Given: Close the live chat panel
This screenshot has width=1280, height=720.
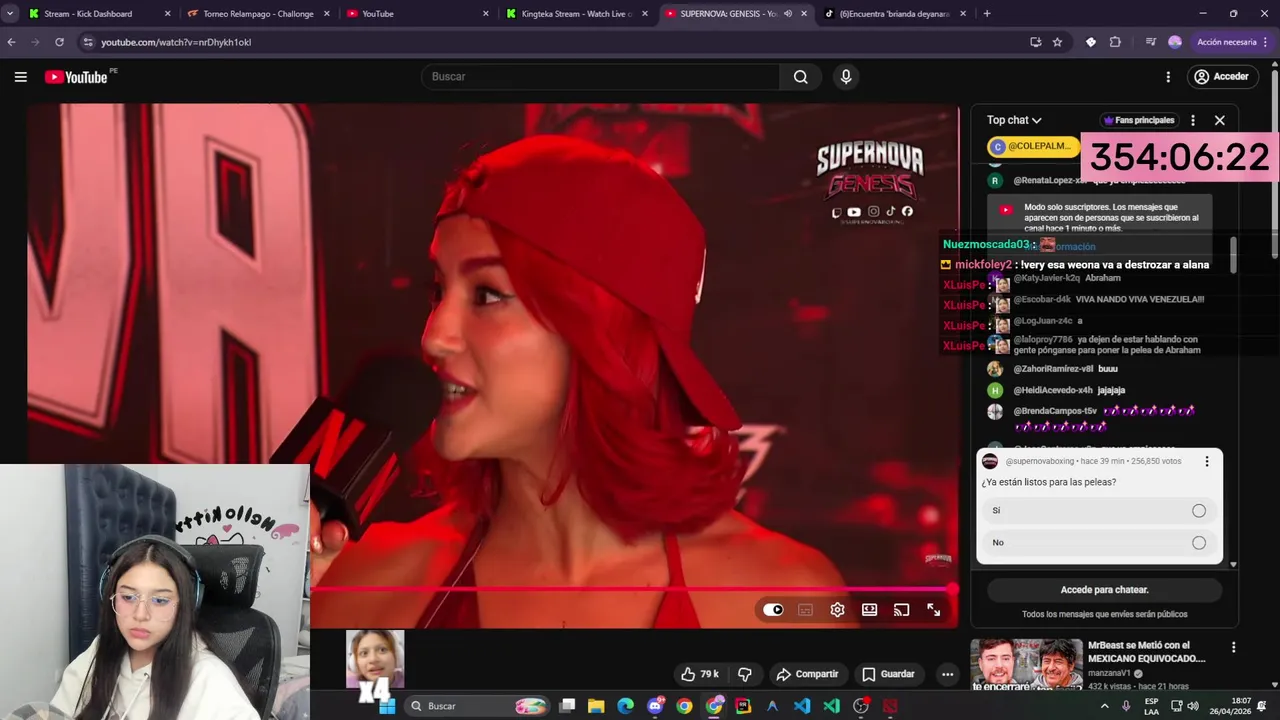Looking at the screenshot, I should tap(1219, 120).
